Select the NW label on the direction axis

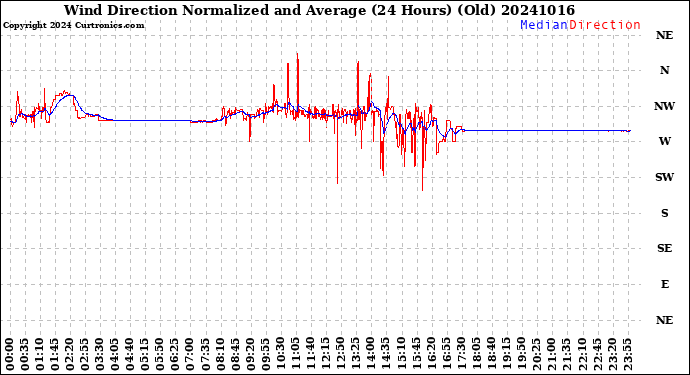click(664, 106)
